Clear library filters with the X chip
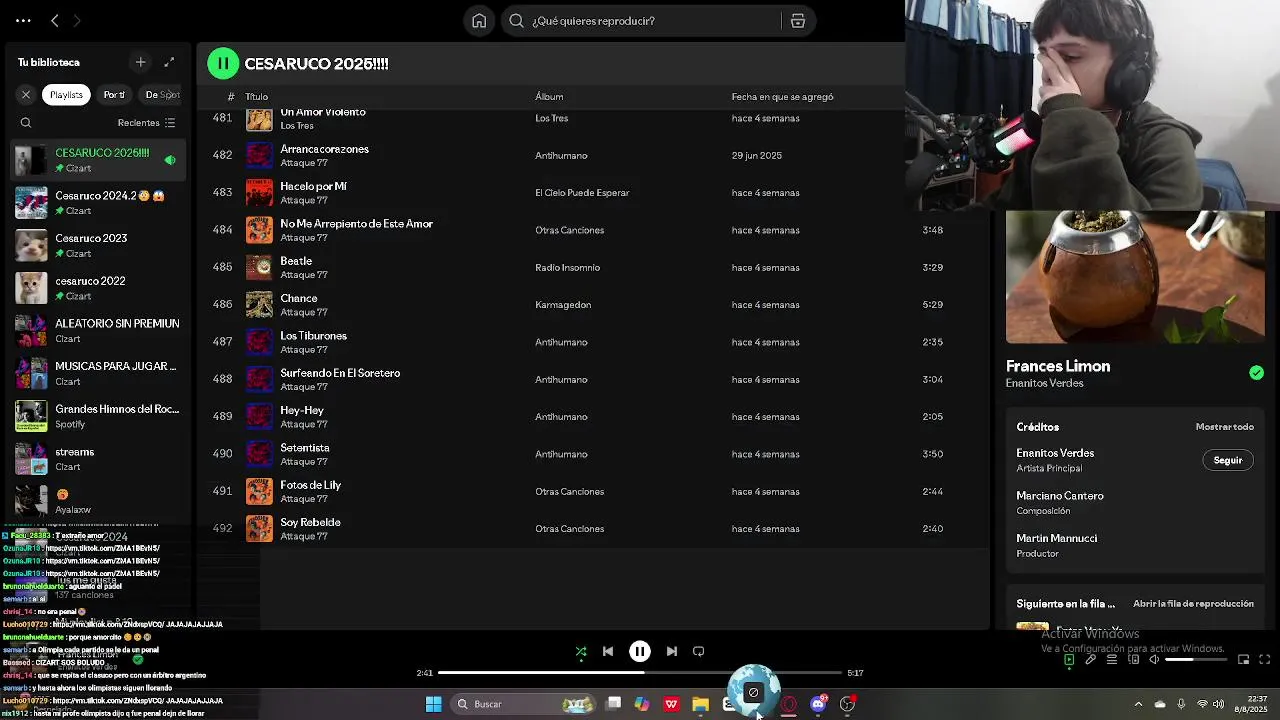 (x=26, y=95)
